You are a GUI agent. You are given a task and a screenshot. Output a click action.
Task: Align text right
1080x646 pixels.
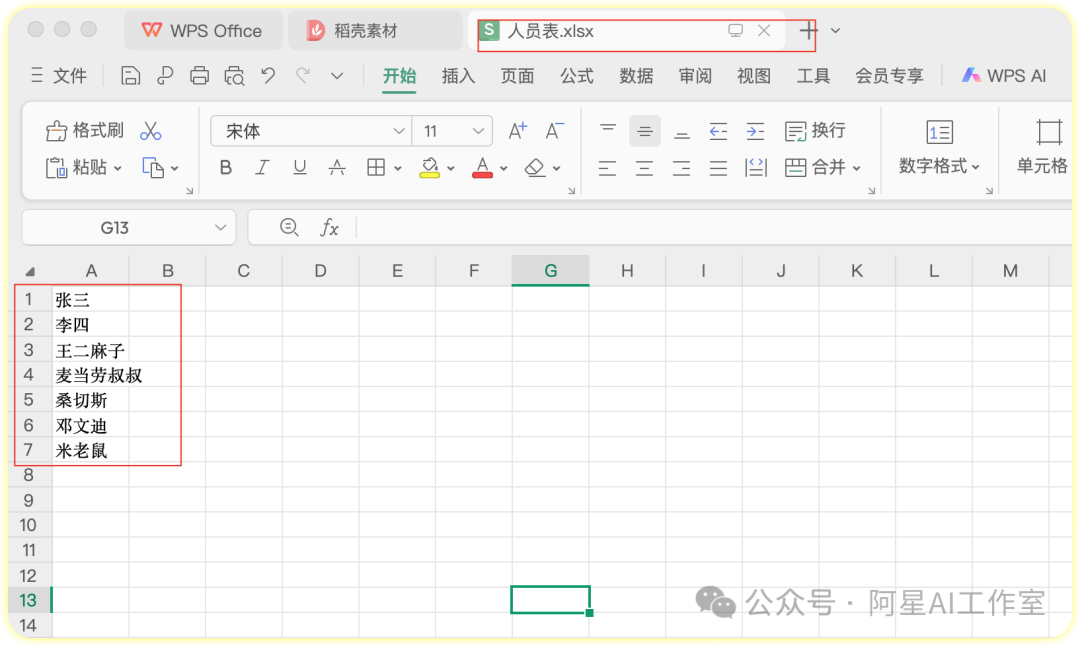pos(682,167)
